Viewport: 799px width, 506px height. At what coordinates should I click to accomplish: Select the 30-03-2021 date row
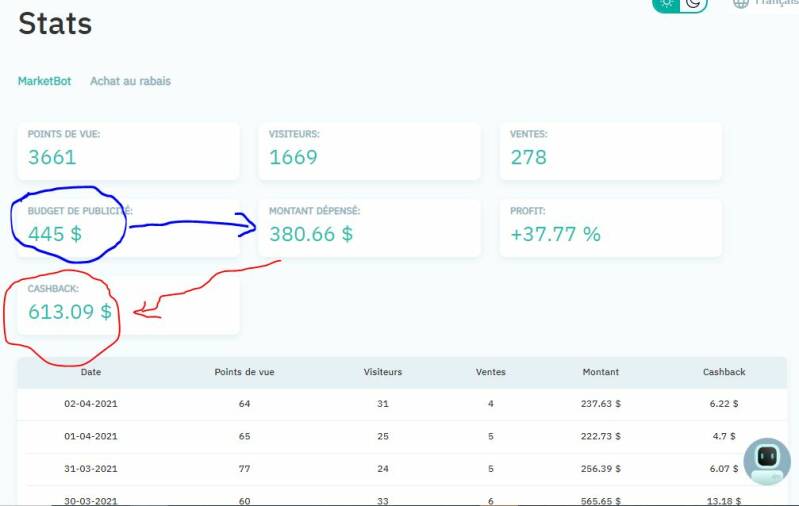pyautogui.click(x=402, y=497)
